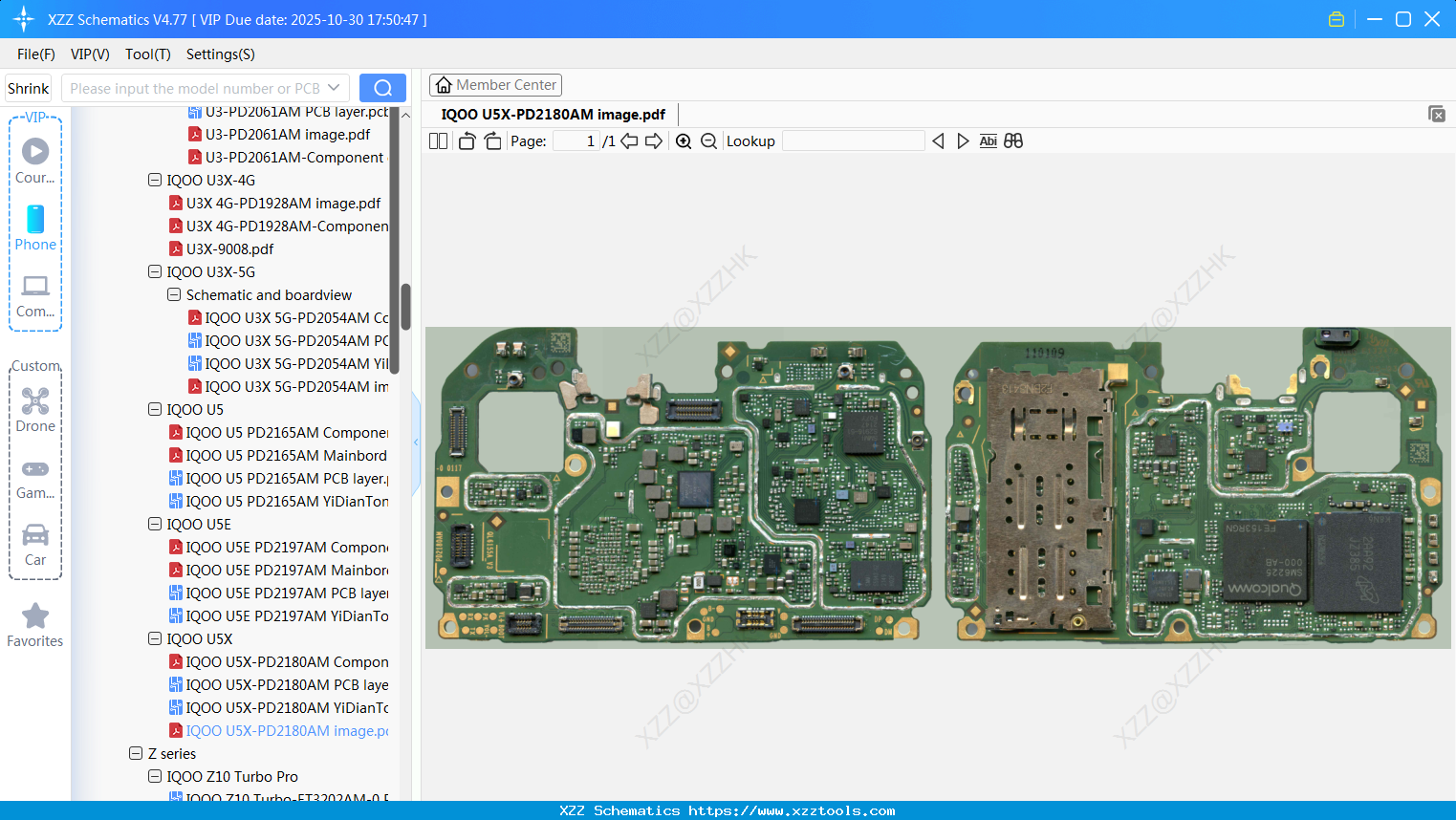
Task: Click the Shrink button
Action: point(28,87)
